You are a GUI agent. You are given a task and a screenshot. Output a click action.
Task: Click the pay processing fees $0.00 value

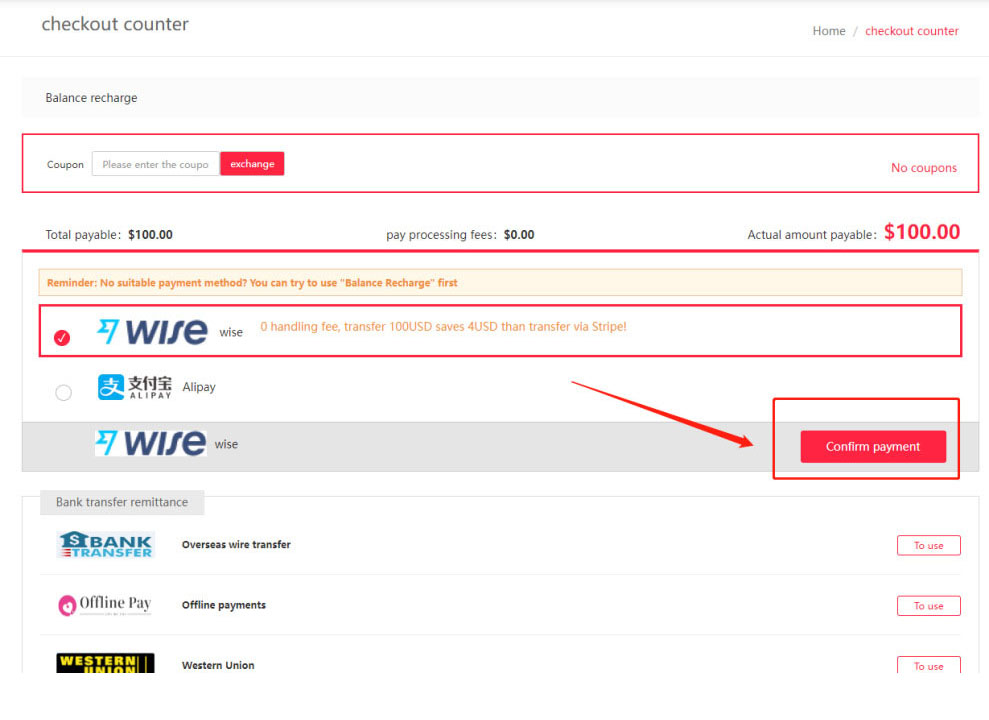(x=518, y=235)
